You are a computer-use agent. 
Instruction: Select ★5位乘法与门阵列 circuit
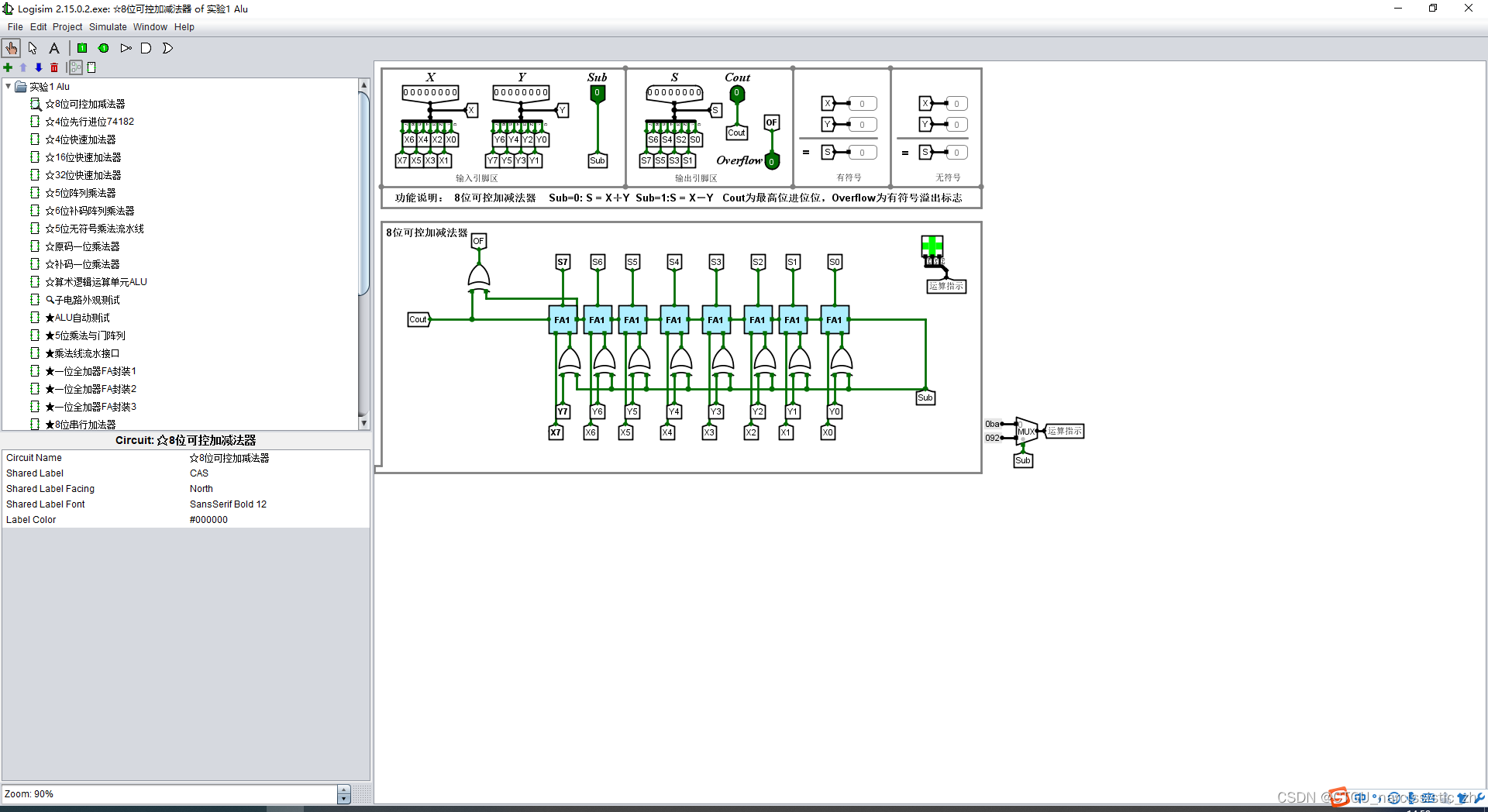coord(84,335)
